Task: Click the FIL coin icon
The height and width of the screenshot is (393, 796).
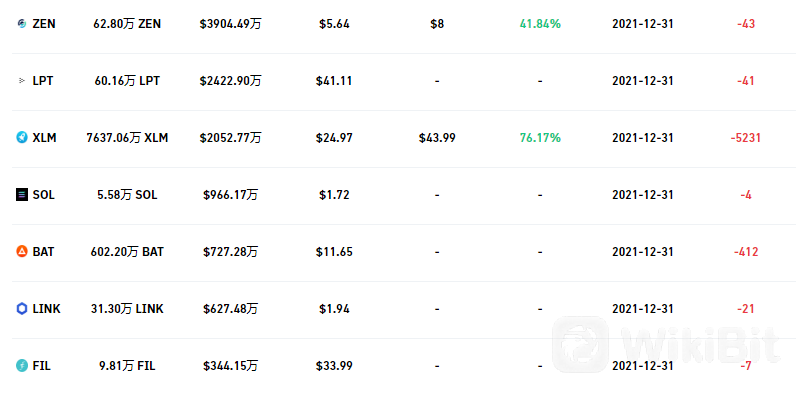Action: coord(21,366)
